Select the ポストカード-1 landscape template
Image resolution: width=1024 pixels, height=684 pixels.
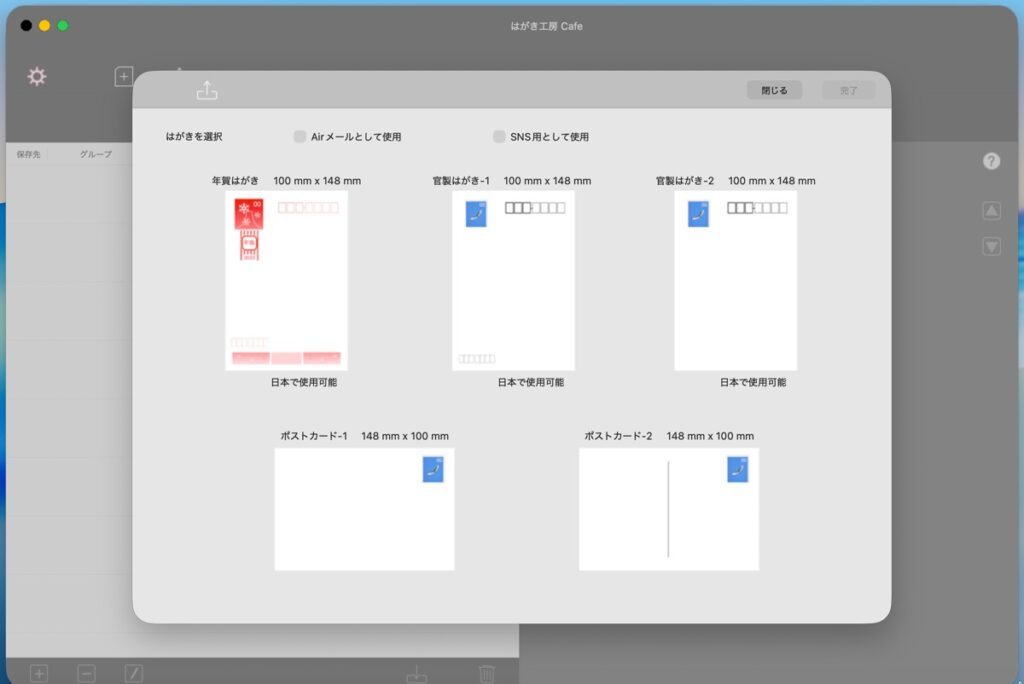pyautogui.click(x=364, y=509)
